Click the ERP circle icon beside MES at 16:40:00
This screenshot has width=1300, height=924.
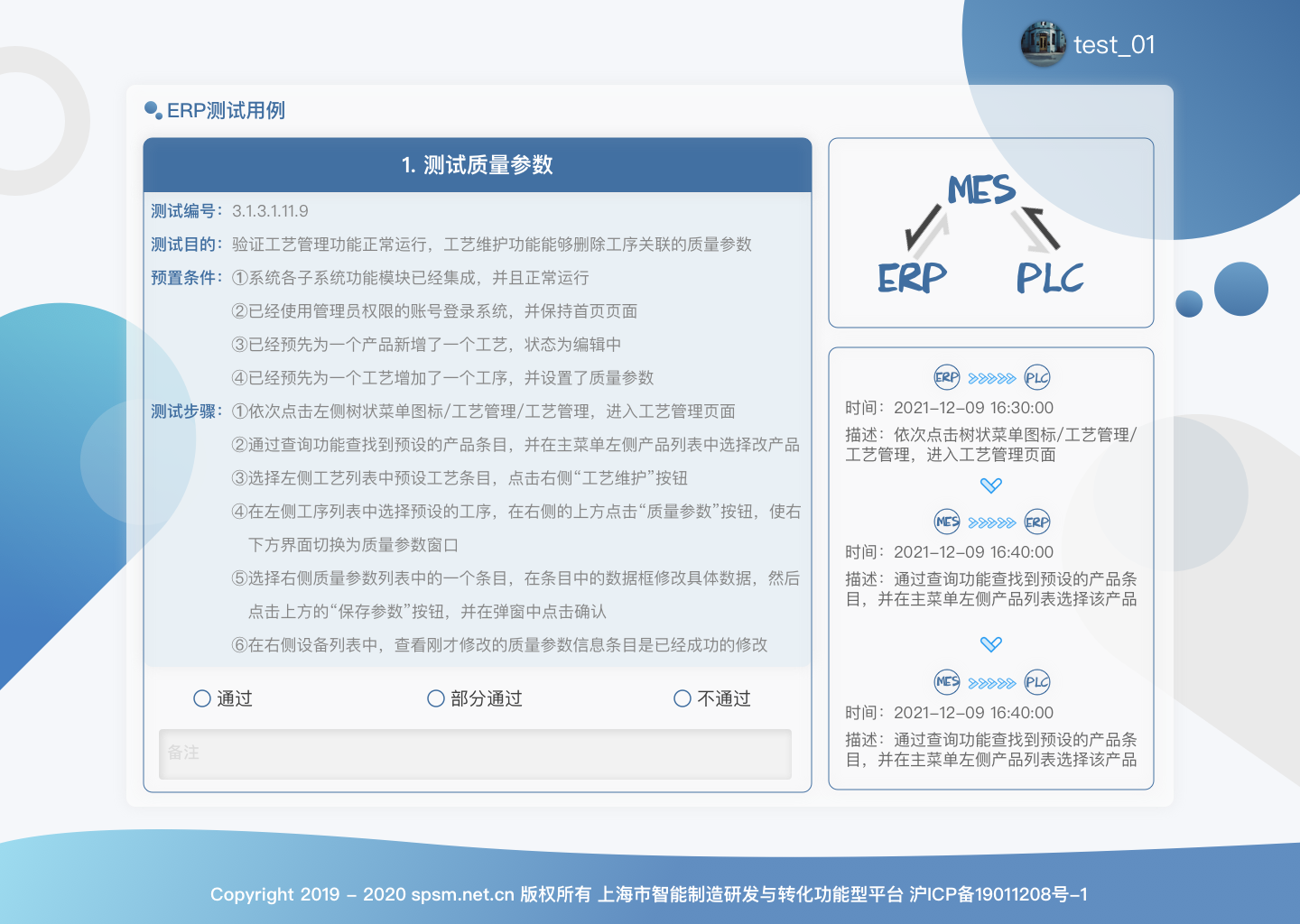tap(1038, 521)
